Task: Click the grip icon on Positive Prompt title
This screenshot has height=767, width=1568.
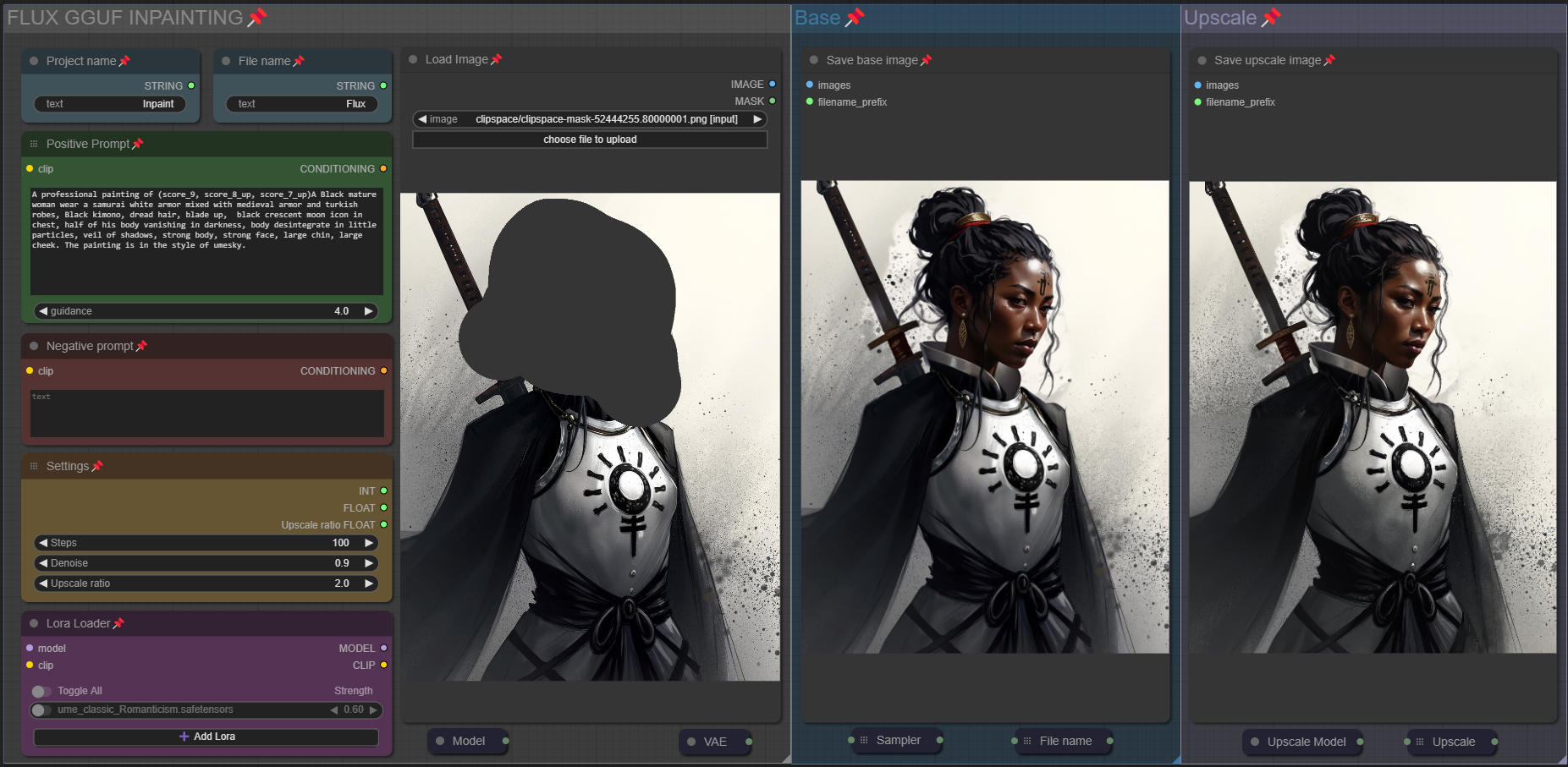Action: coord(34,144)
